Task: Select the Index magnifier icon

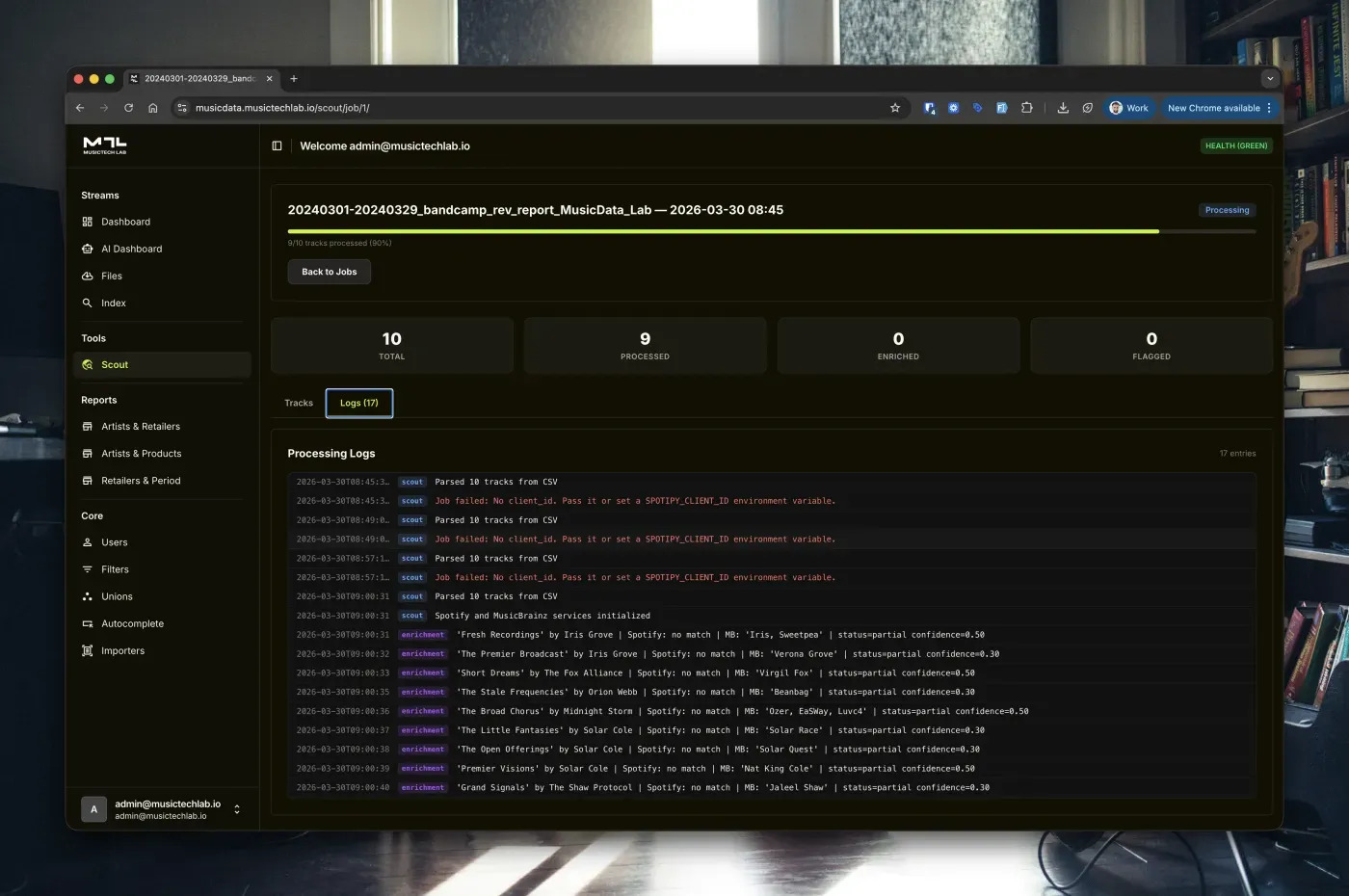Action: pyautogui.click(x=89, y=303)
